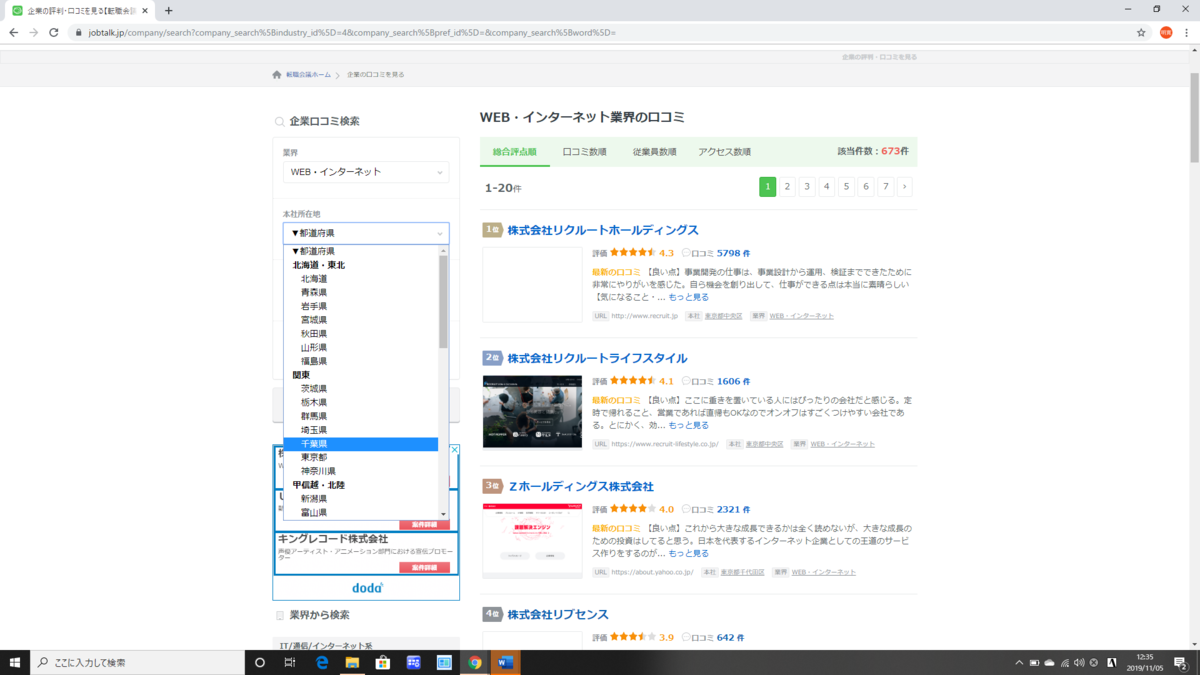Click the Chrome profile avatar icon

[x=1165, y=32]
